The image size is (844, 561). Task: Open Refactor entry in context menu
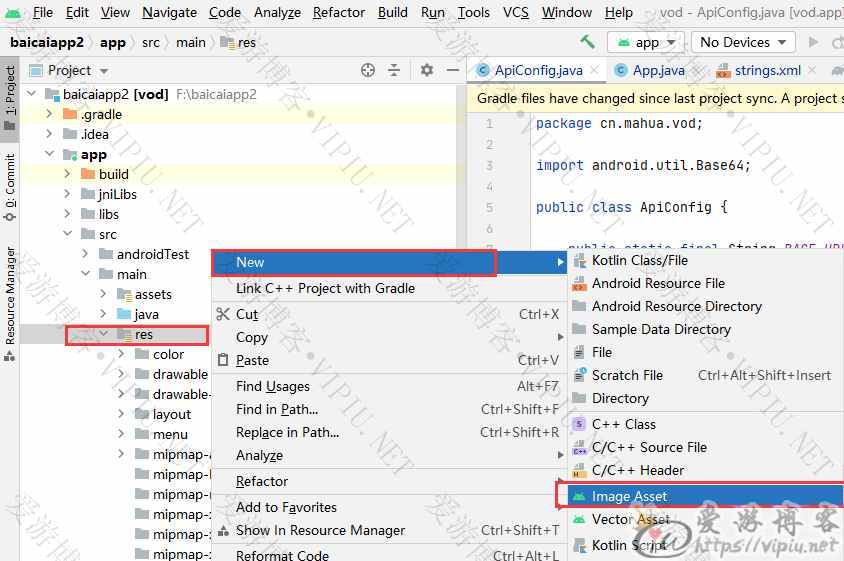pos(390,481)
